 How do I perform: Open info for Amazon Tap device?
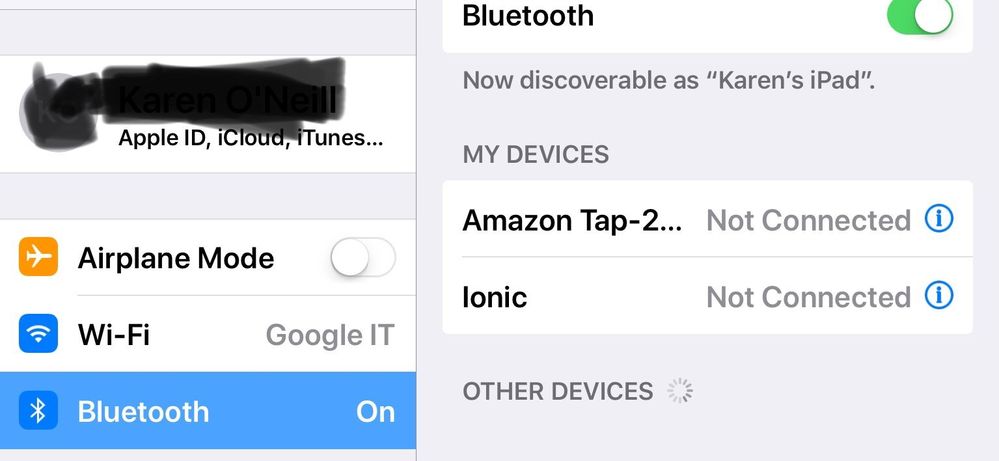939,219
